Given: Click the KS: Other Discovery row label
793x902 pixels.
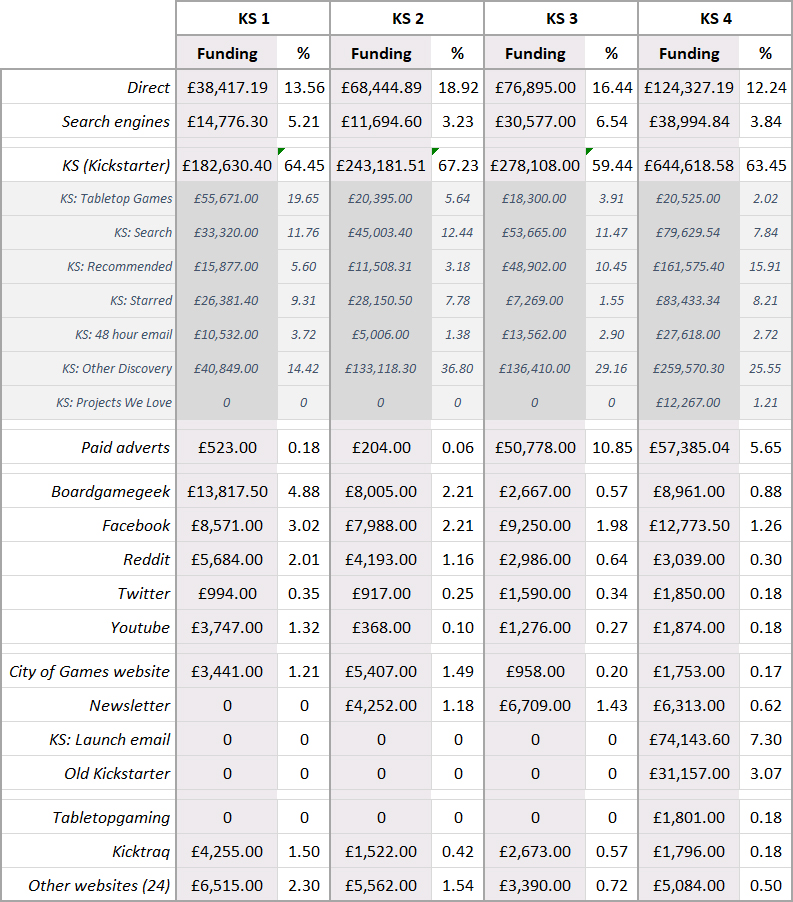Looking at the screenshot, I should point(117,368).
